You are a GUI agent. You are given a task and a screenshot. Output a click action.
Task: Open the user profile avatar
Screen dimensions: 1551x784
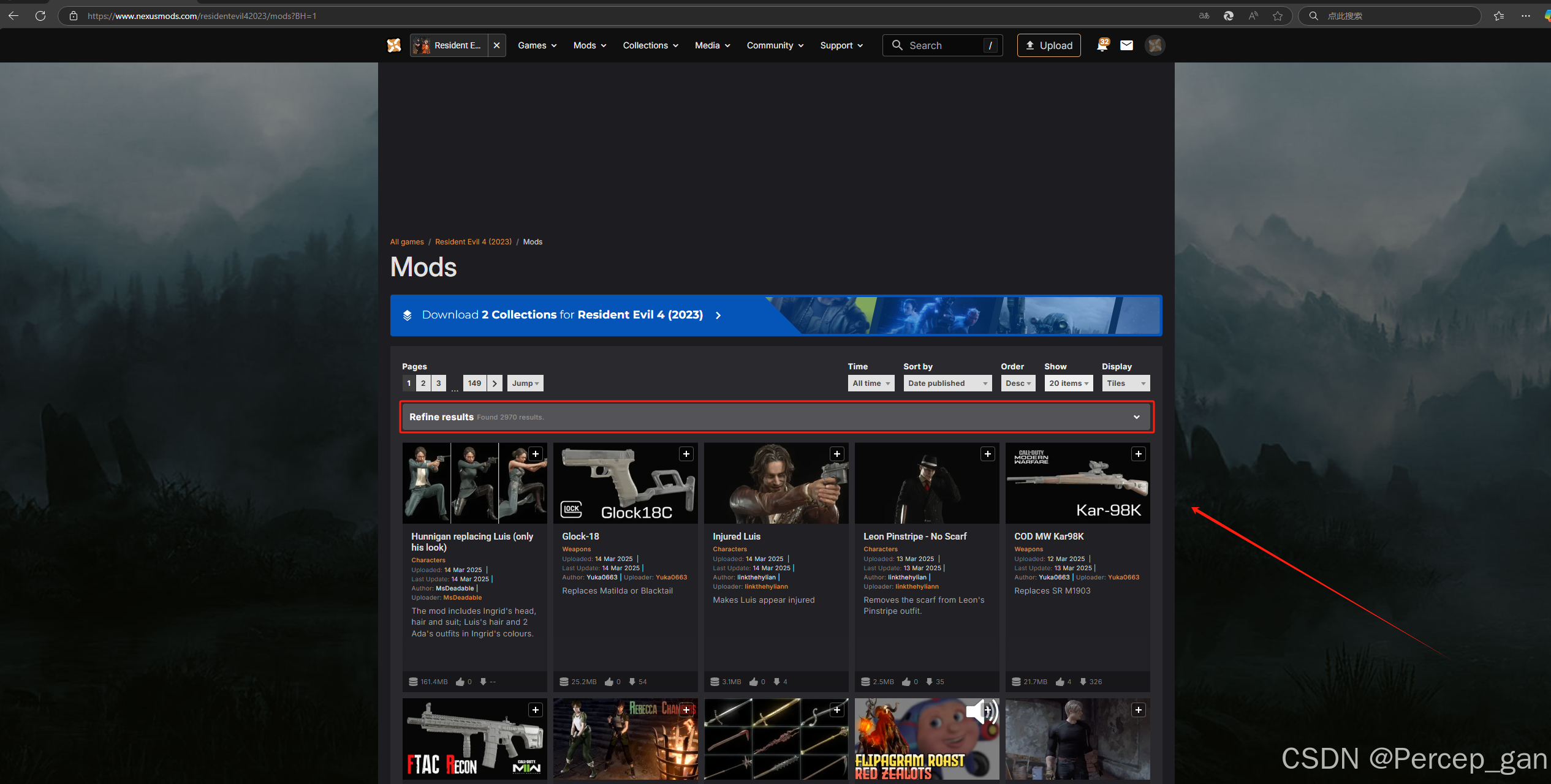click(x=1155, y=45)
